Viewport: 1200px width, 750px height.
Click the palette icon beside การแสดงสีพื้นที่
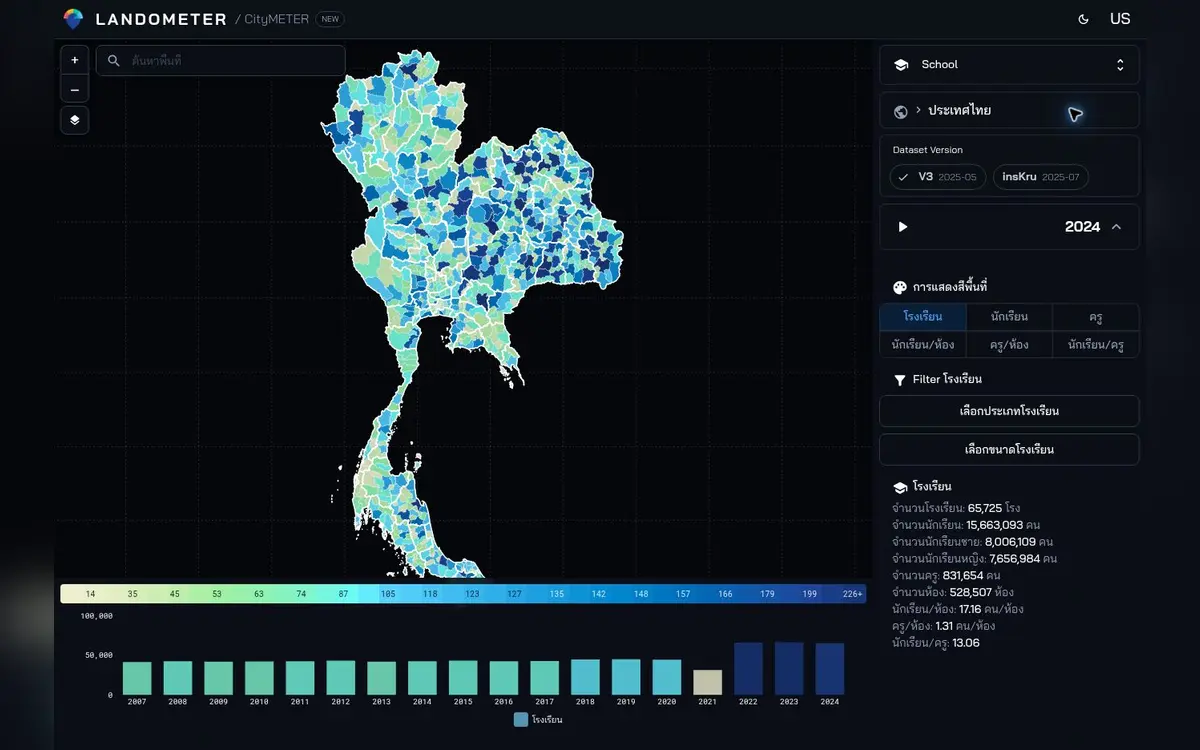coord(900,287)
